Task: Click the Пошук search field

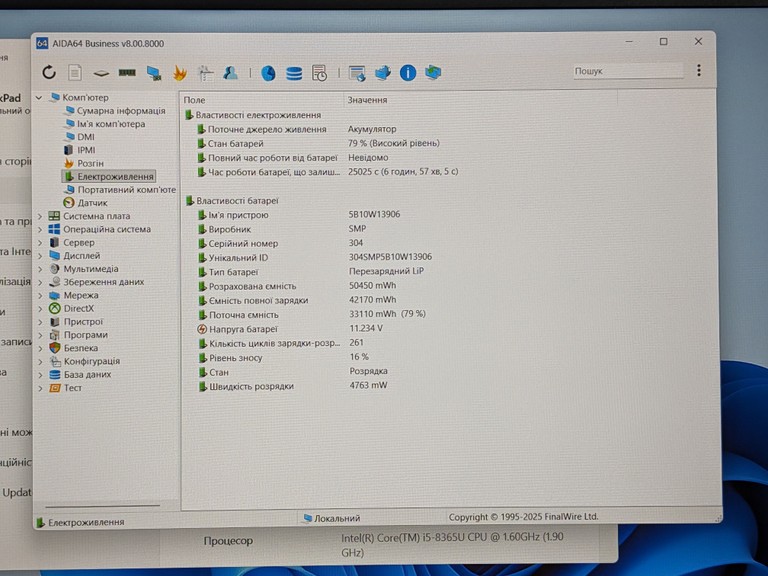Action: point(628,71)
